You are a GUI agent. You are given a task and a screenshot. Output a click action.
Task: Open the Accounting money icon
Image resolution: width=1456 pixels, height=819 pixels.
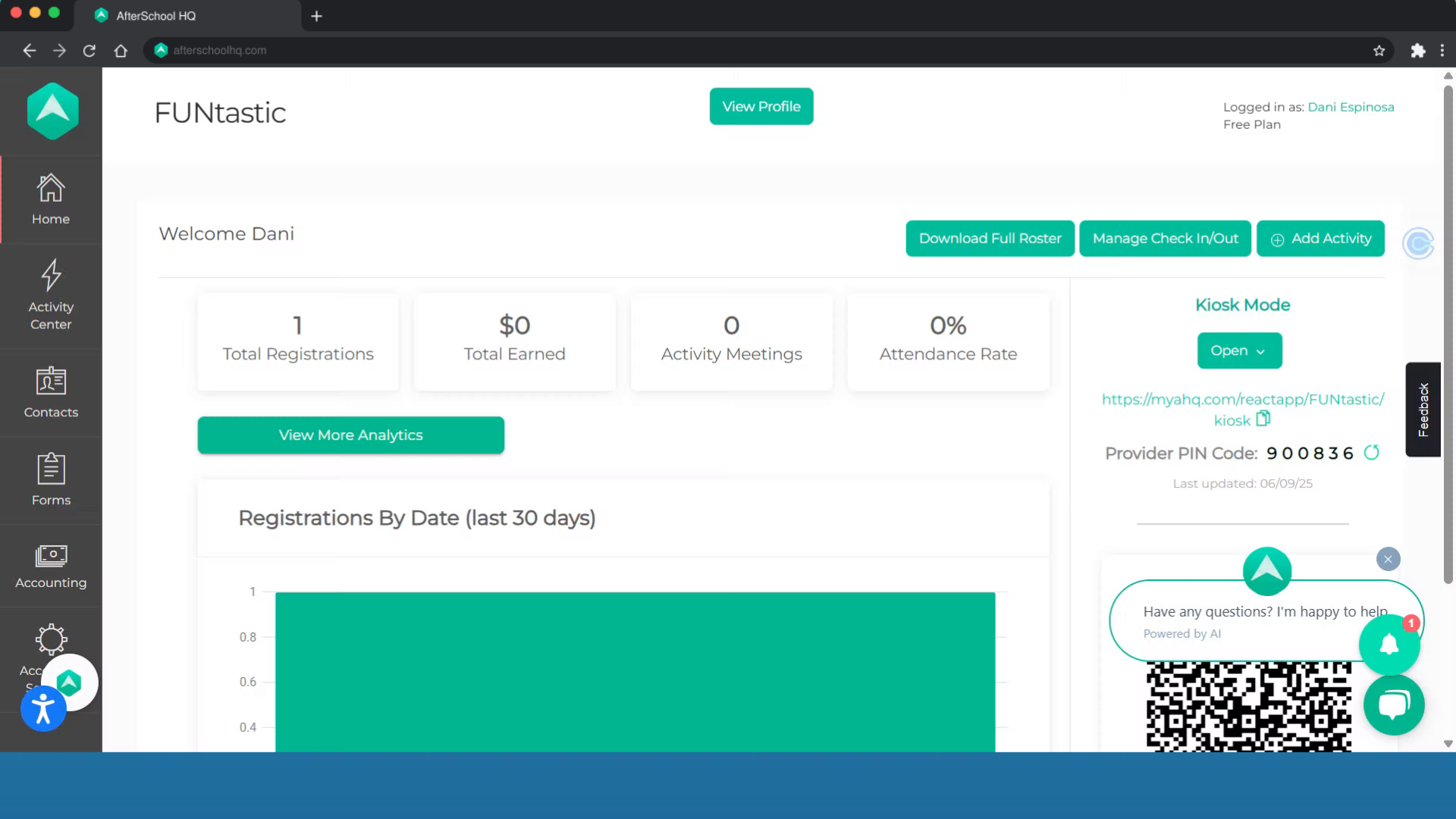pos(51,556)
